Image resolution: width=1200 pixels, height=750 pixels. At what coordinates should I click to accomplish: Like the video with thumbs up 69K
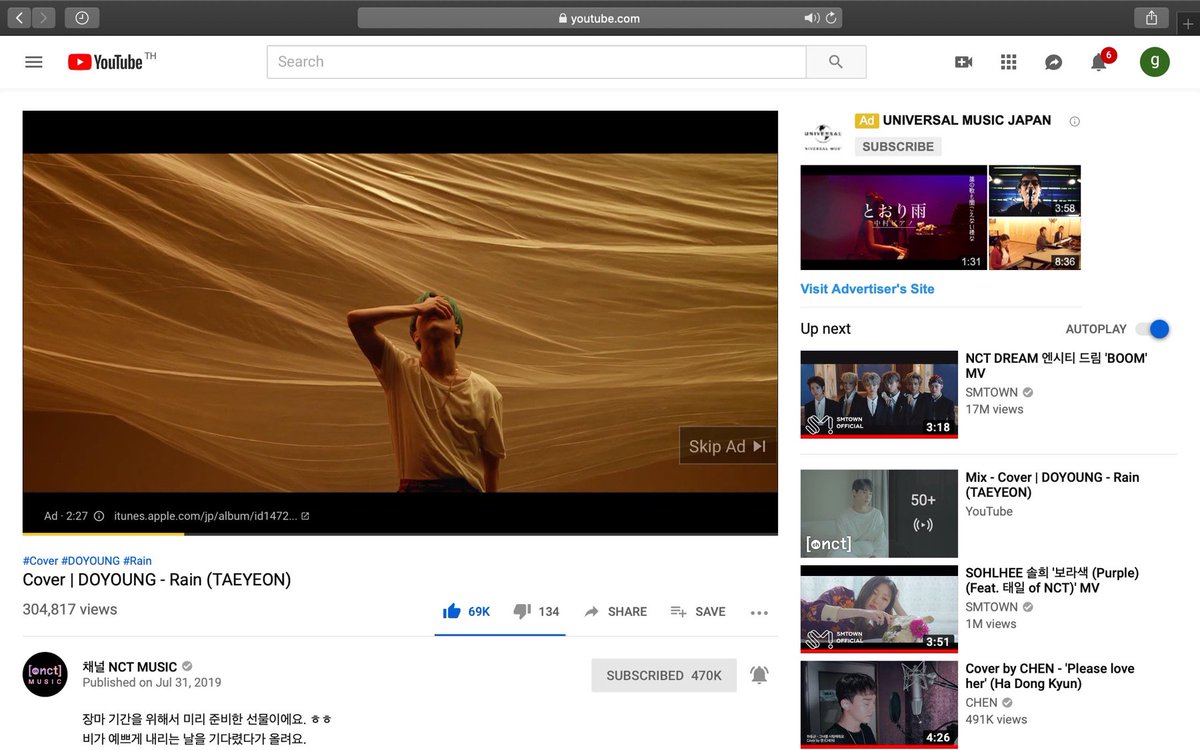coord(467,611)
